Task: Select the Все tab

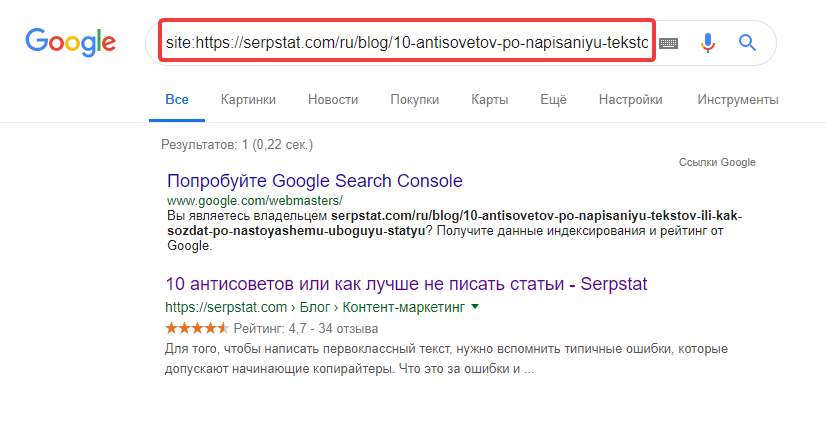Action: [x=177, y=100]
